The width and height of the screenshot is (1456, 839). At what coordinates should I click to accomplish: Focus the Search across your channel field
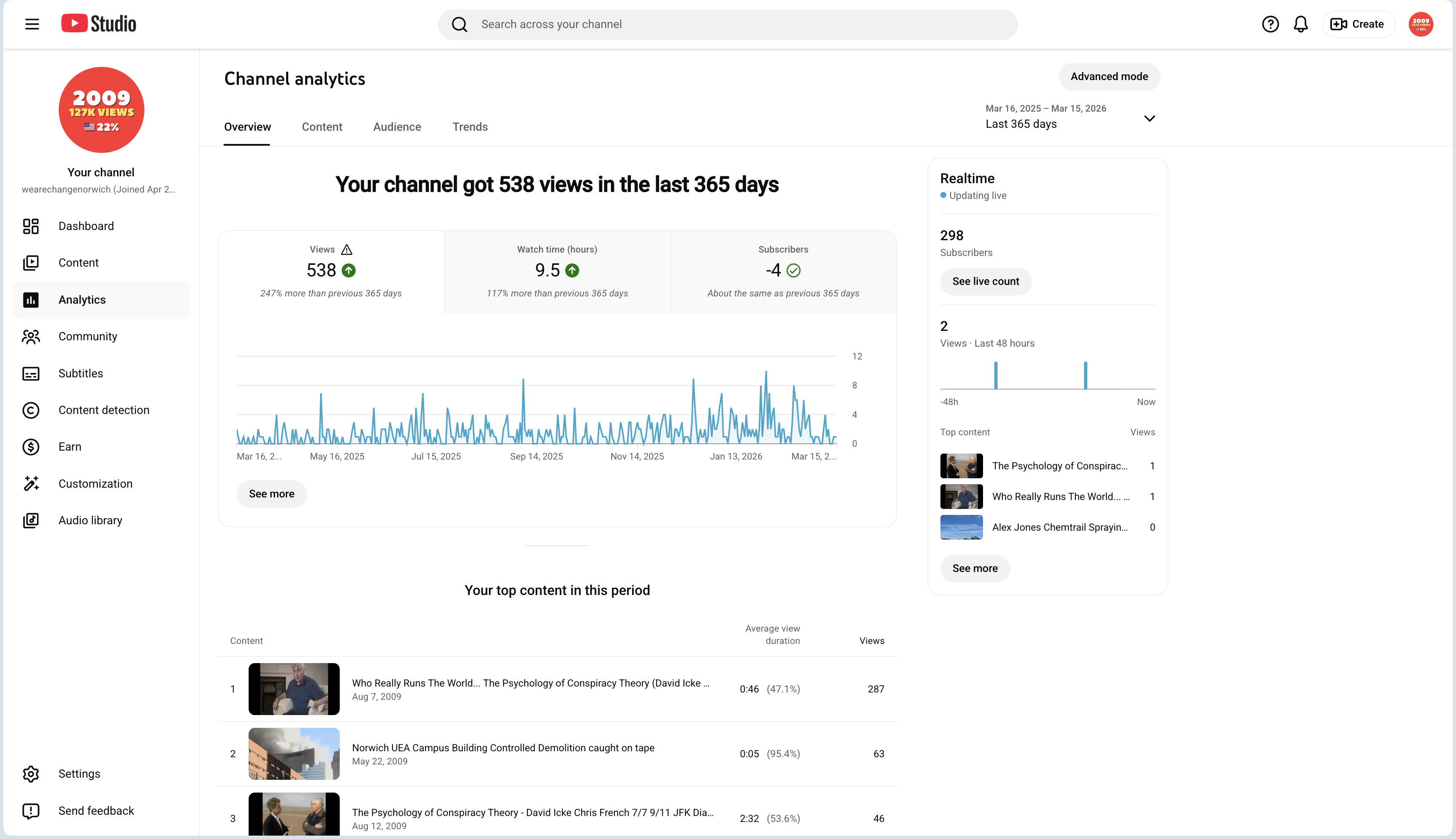coord(728,24)
